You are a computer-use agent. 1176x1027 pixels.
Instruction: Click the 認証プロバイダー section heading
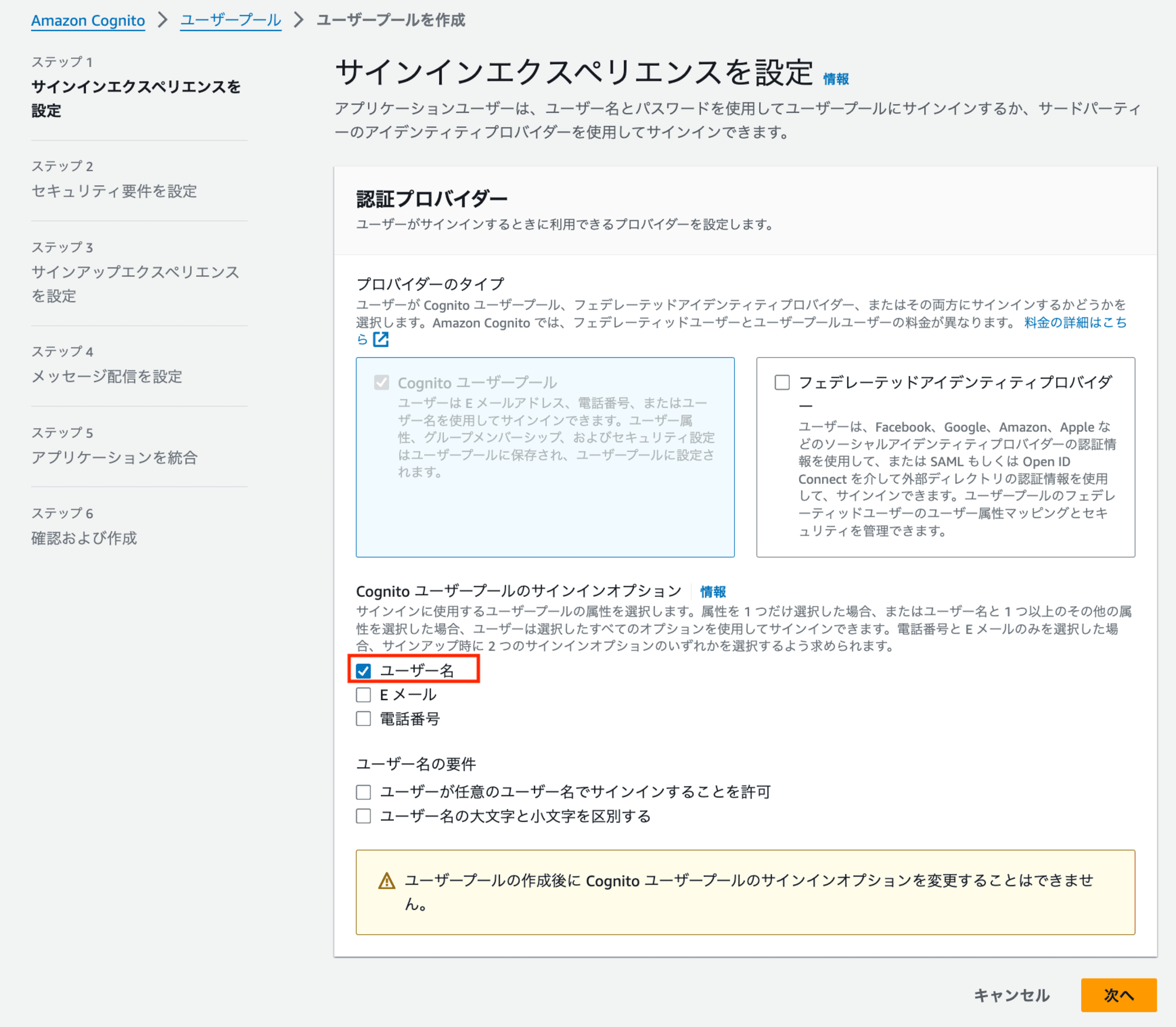(x=432, y=199)
